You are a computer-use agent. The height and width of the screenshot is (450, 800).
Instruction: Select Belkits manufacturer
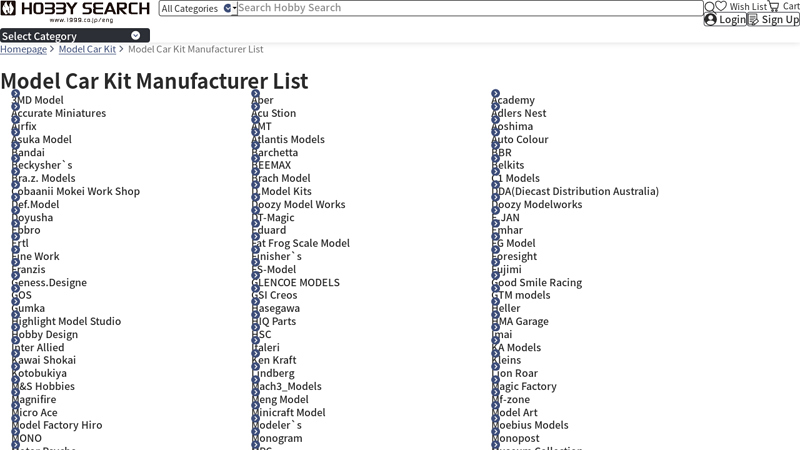(x=508, y=165)
